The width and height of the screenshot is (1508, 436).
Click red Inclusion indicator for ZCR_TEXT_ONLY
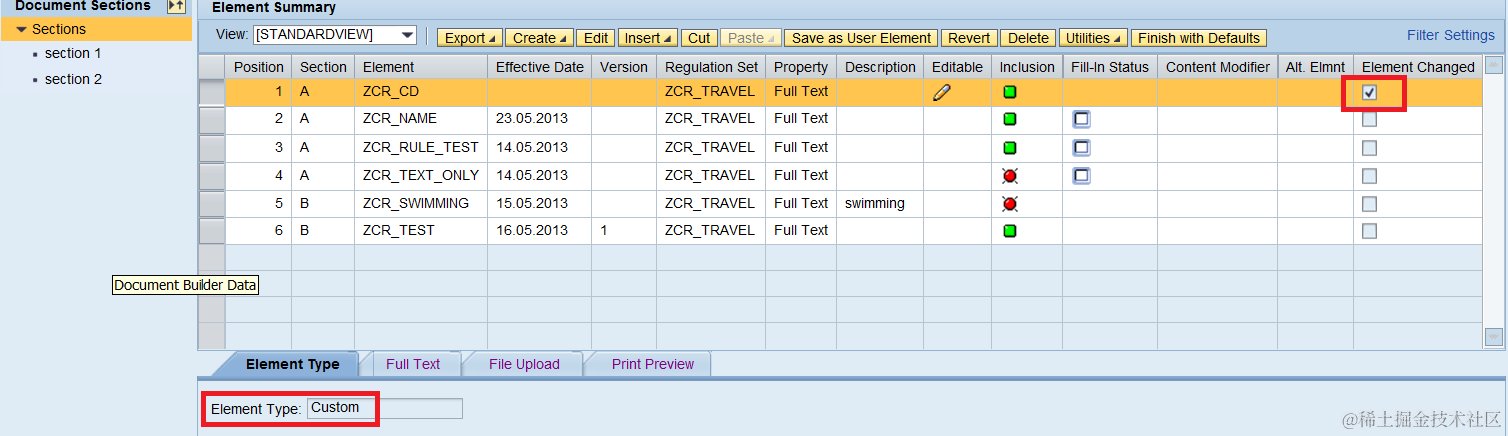tap(1010, 175)
